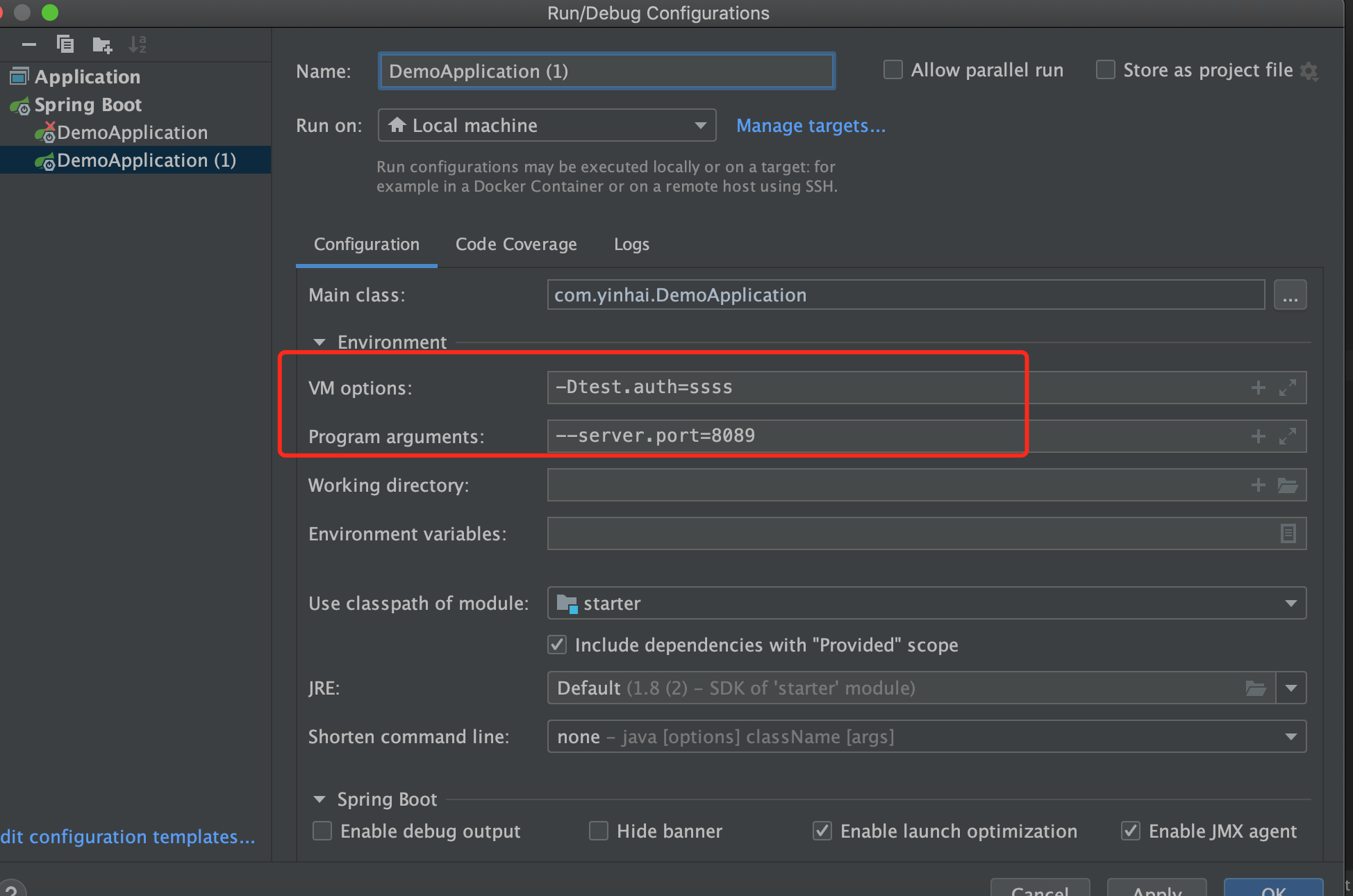Browse for the working directory folder
Screen dimensions: 1353x896
point(1287,485)
